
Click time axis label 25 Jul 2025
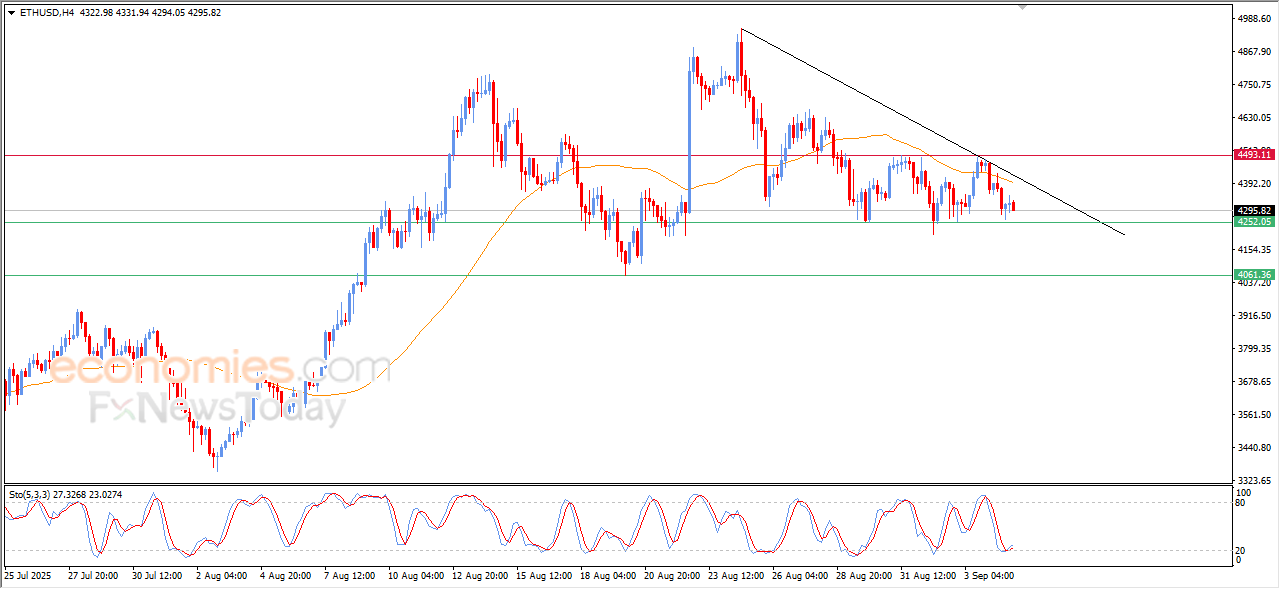click(x=29, y=576)
